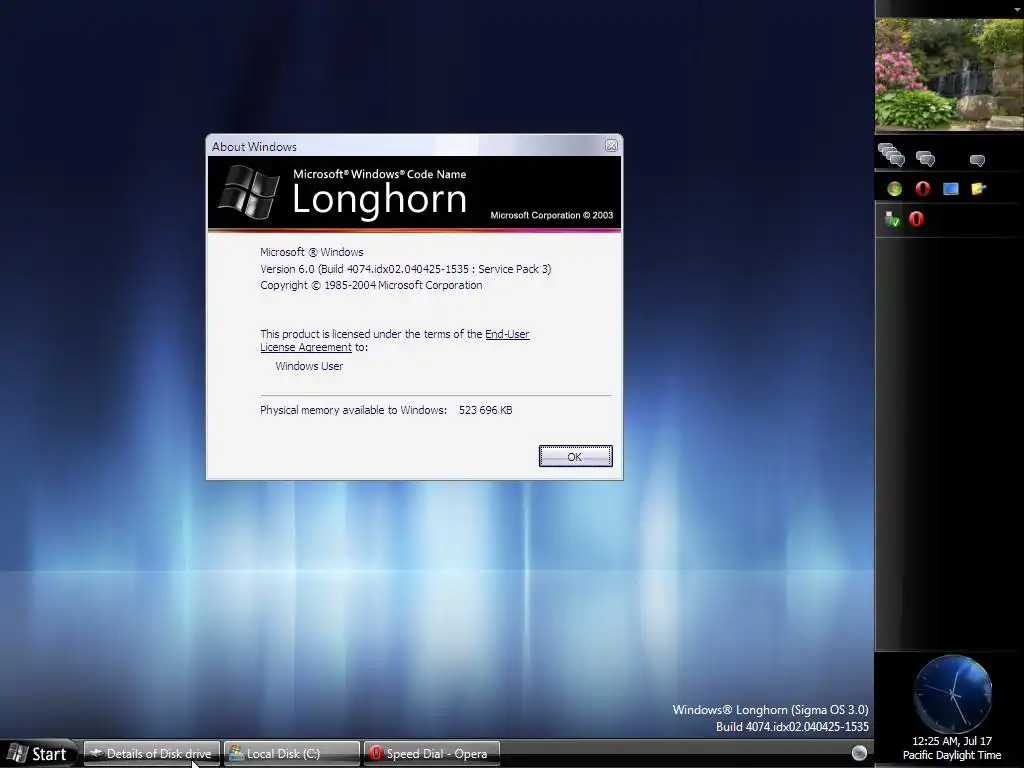Click the Windows flag logo in Longhorn banner
The width and height of the screenshot is (1024, 768).
[248, 191]
